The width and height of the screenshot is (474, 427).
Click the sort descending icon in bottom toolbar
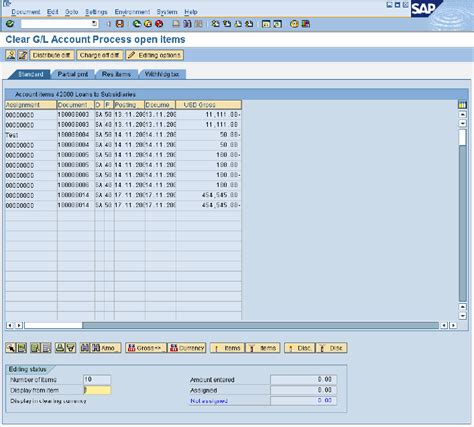click(x=71, y=348)
